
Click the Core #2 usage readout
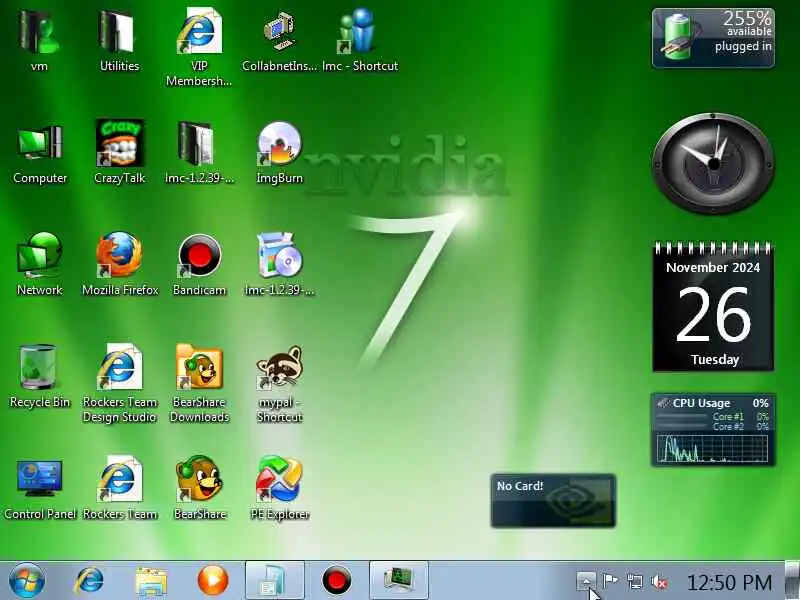pyautogui.click(x=740, y=427)
